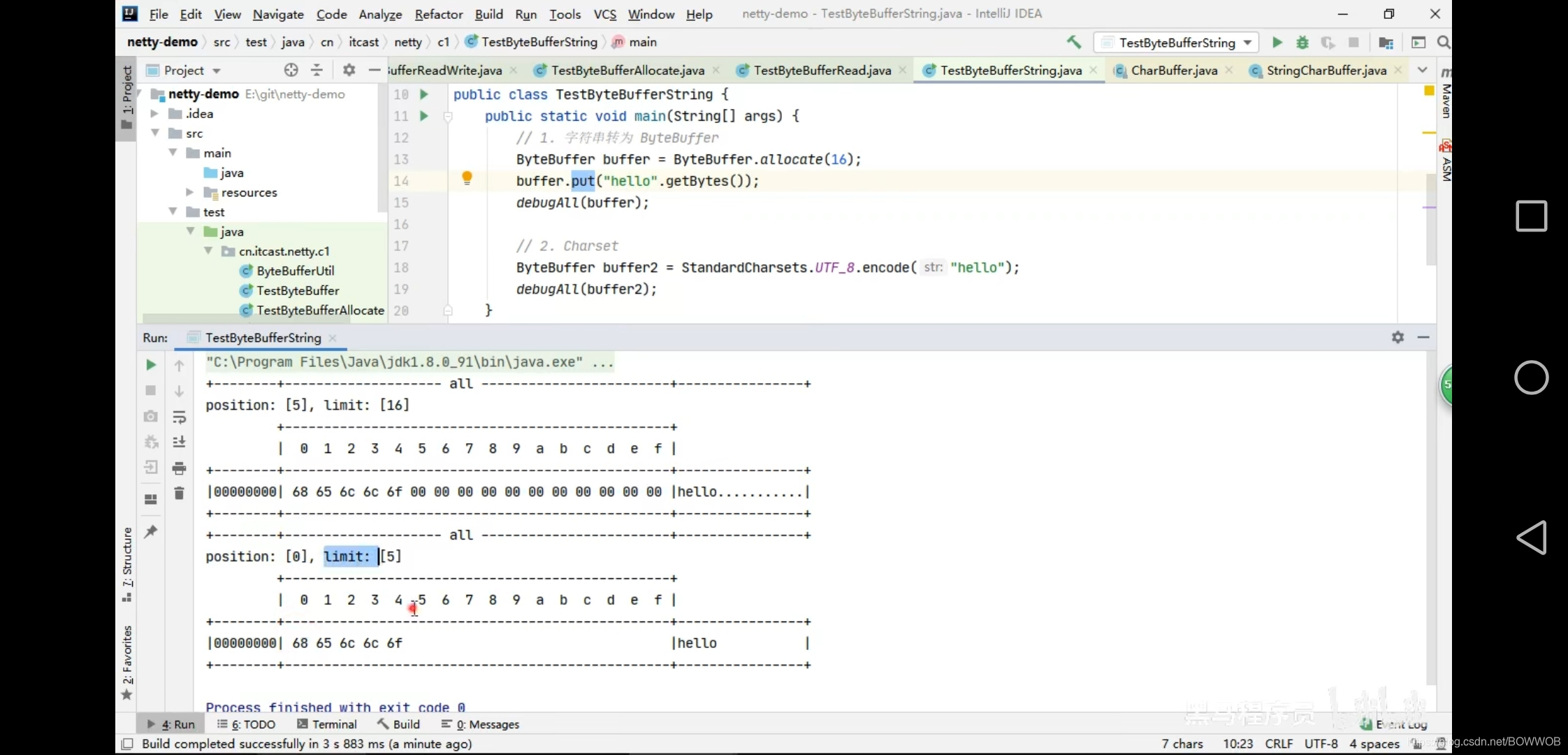Viewport: 1568px width, 755px height.
Task: Toggle scroll to end in Run console
Action: pyautogui.click(x=179, y=442)
